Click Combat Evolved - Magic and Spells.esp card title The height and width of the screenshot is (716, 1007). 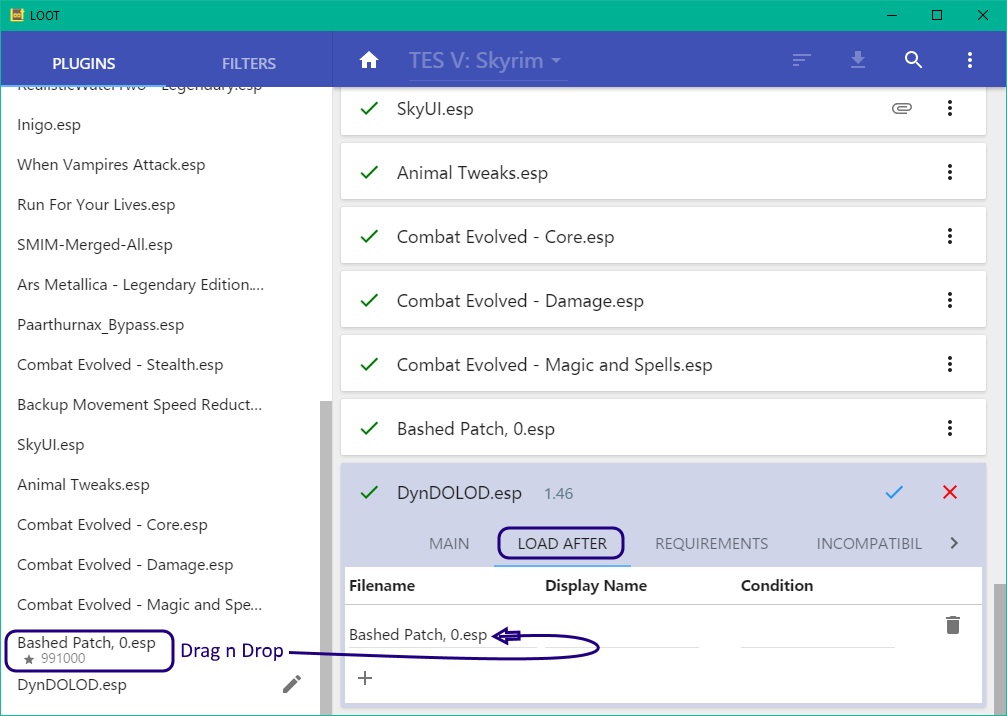pyautogui.click(x=554, y=365)
